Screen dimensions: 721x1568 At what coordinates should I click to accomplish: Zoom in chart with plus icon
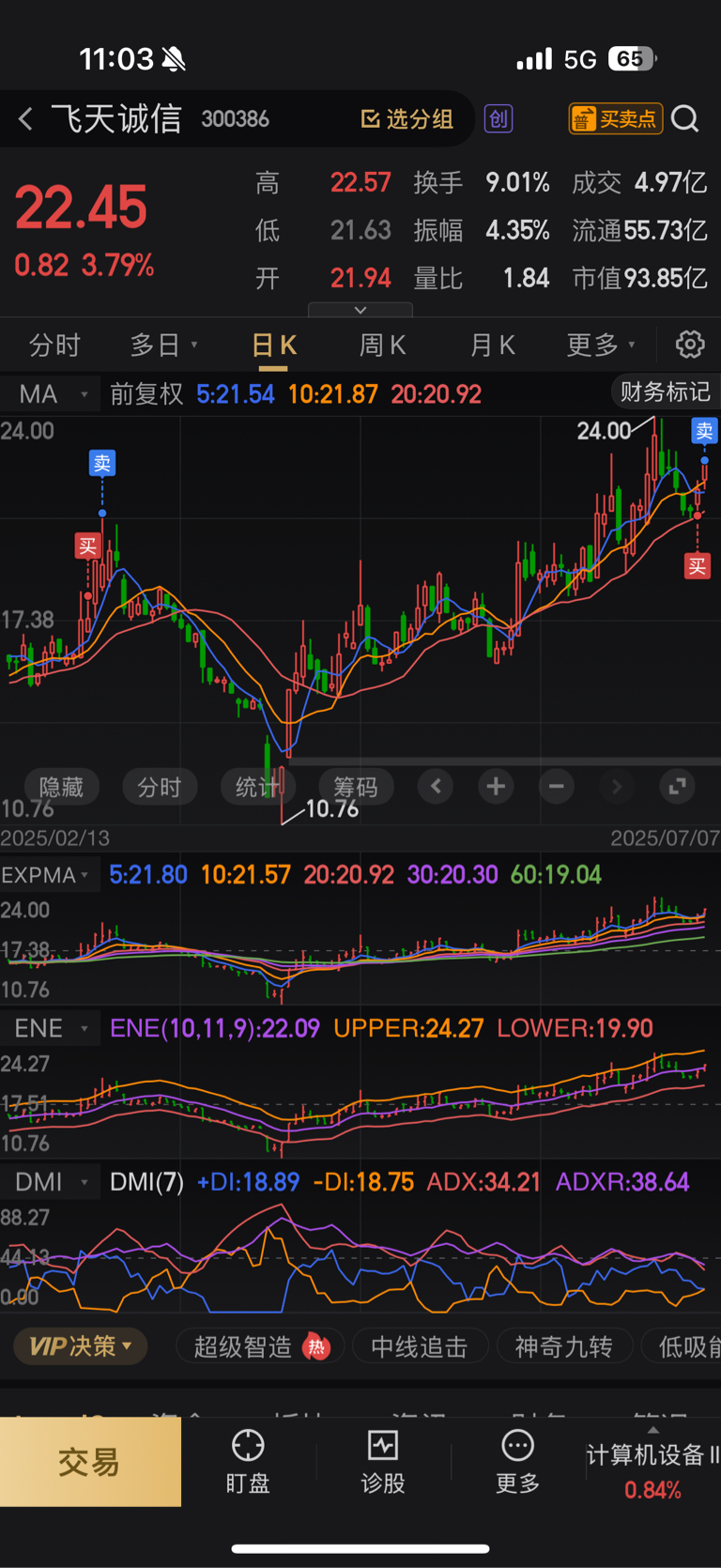[496, 787]
